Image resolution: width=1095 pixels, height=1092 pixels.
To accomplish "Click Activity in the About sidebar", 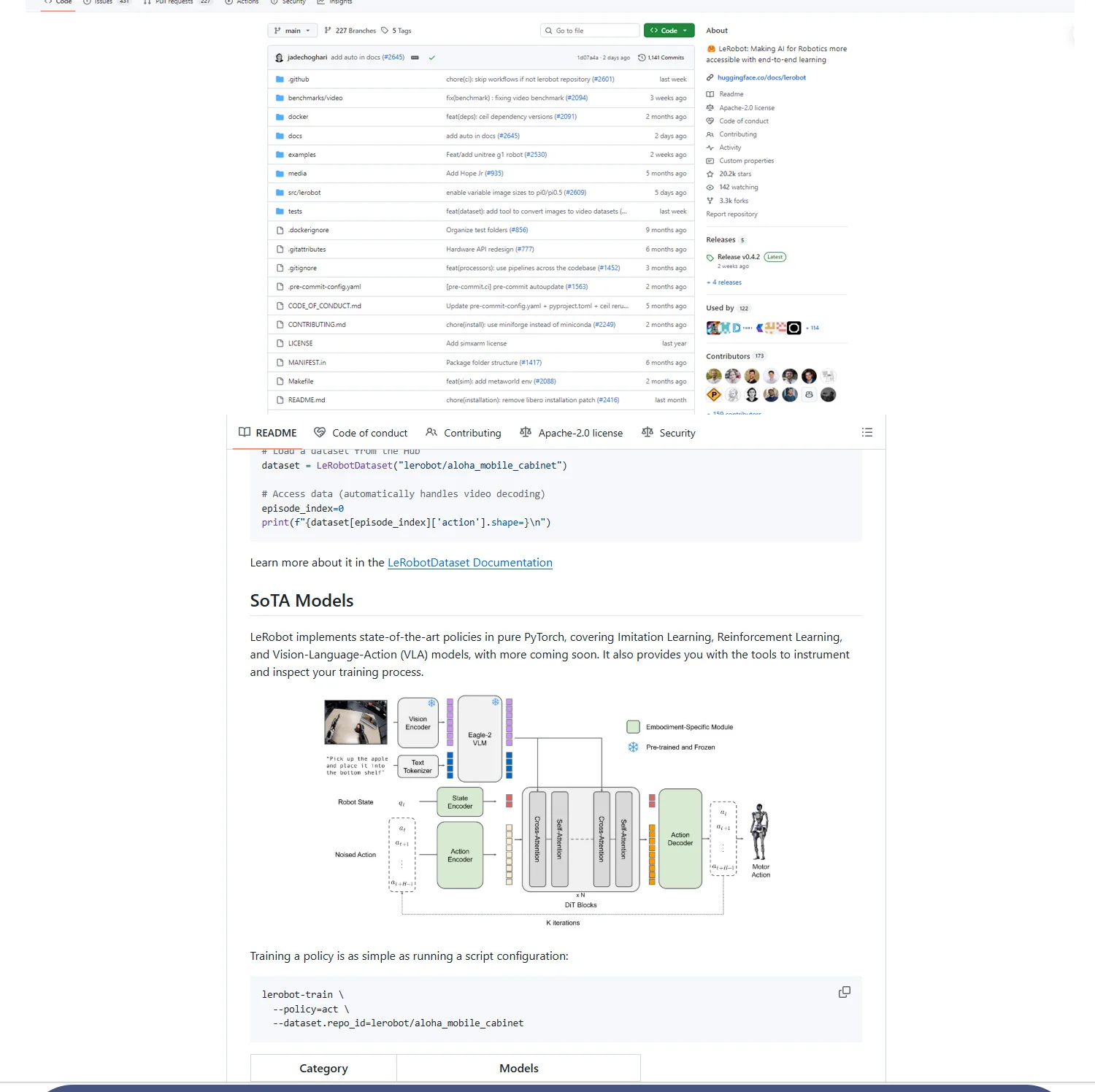I will coord(730,147).
